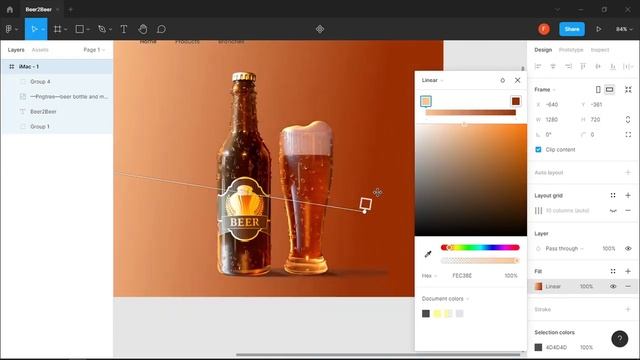Toggle constrain proportions link icon
The image size is (640, 360).
tap(628, 120)
